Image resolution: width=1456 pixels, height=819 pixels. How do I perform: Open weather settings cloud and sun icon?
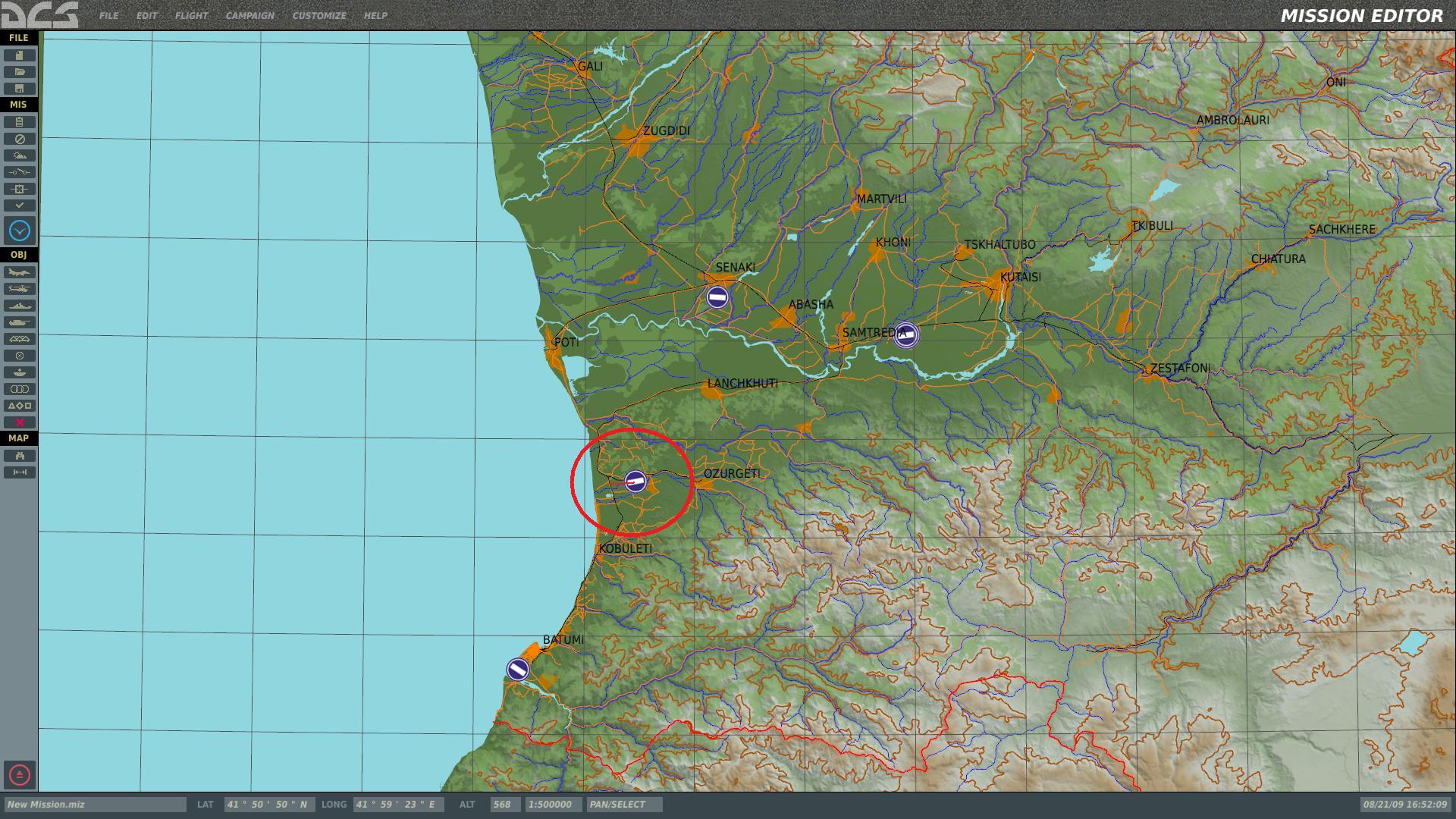[x=20, y=155]
